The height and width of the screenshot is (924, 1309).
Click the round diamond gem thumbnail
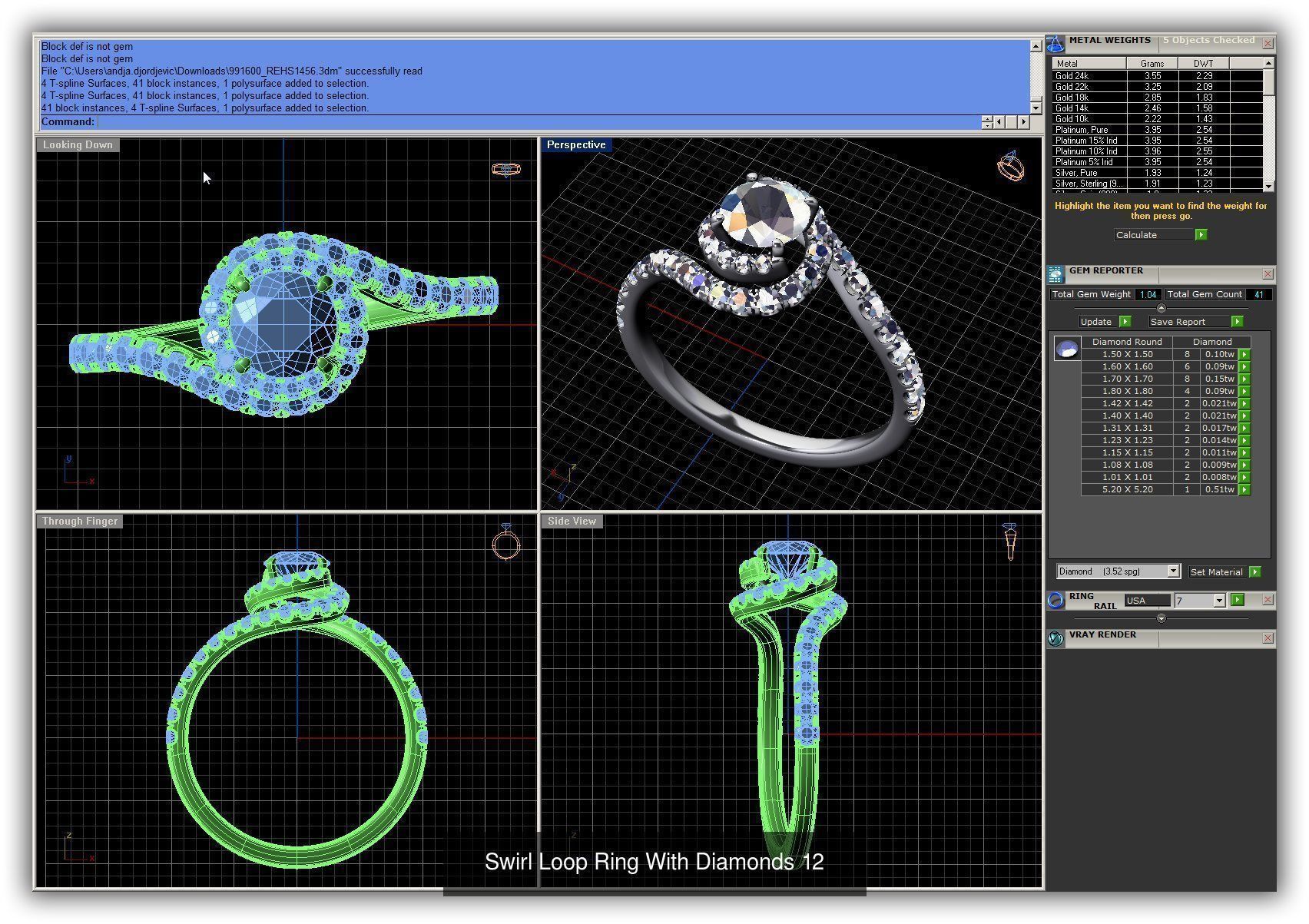click(x=1067, y=349)
